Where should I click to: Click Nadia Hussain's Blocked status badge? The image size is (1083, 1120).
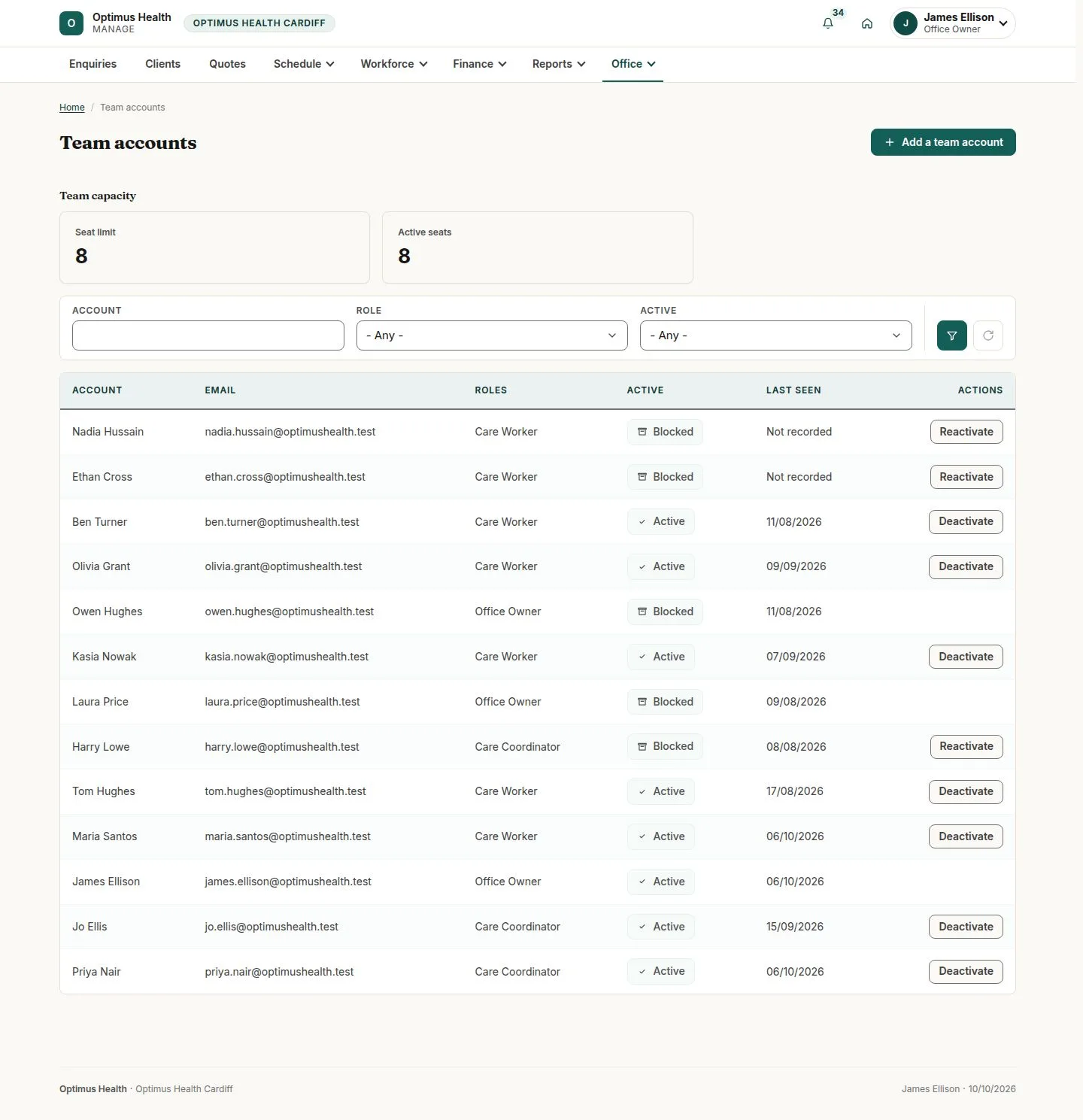coord(665,432)
